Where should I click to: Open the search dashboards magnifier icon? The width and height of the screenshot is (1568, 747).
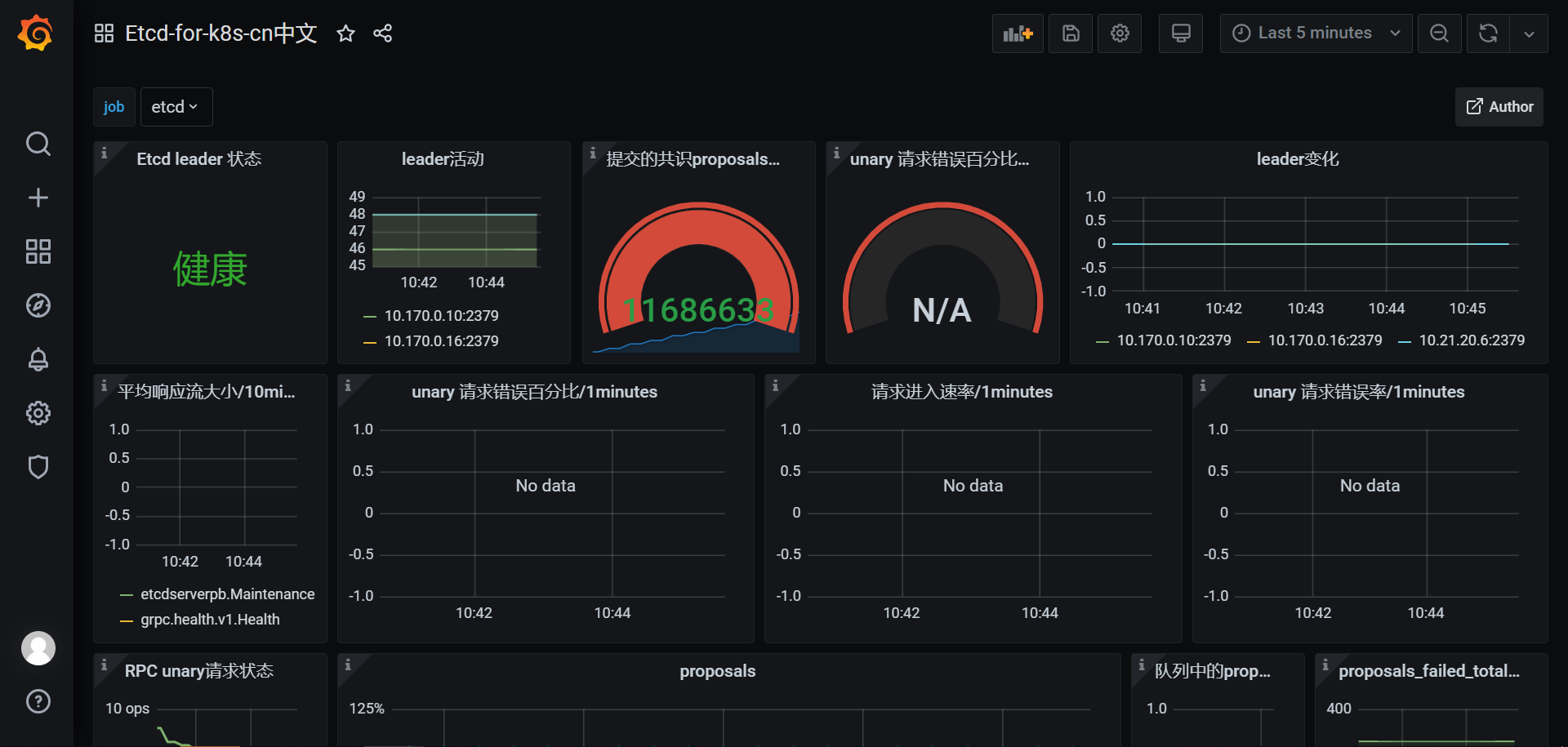pos(38,144)
